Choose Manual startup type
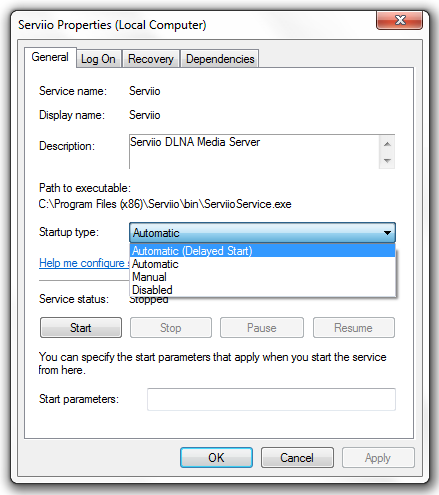This screenshot has width=439, height=495. (262, 277)
